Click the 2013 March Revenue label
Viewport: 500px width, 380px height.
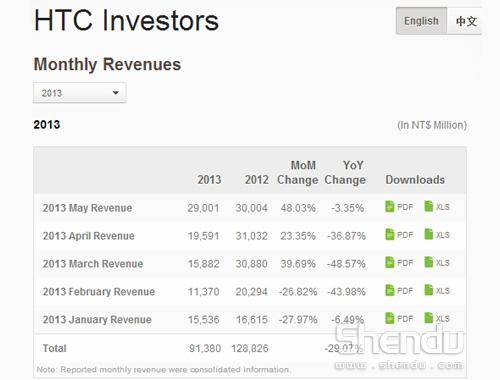click(x=93, y=264)
